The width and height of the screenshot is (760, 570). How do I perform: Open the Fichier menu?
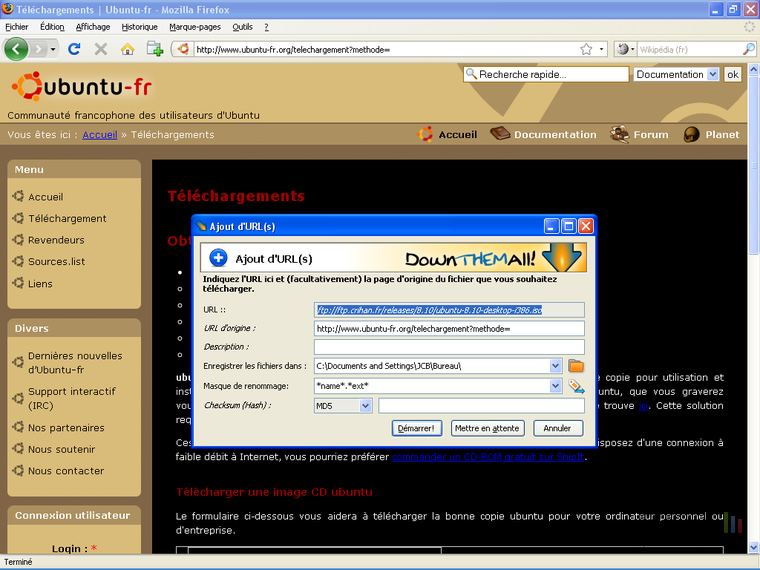16,27
